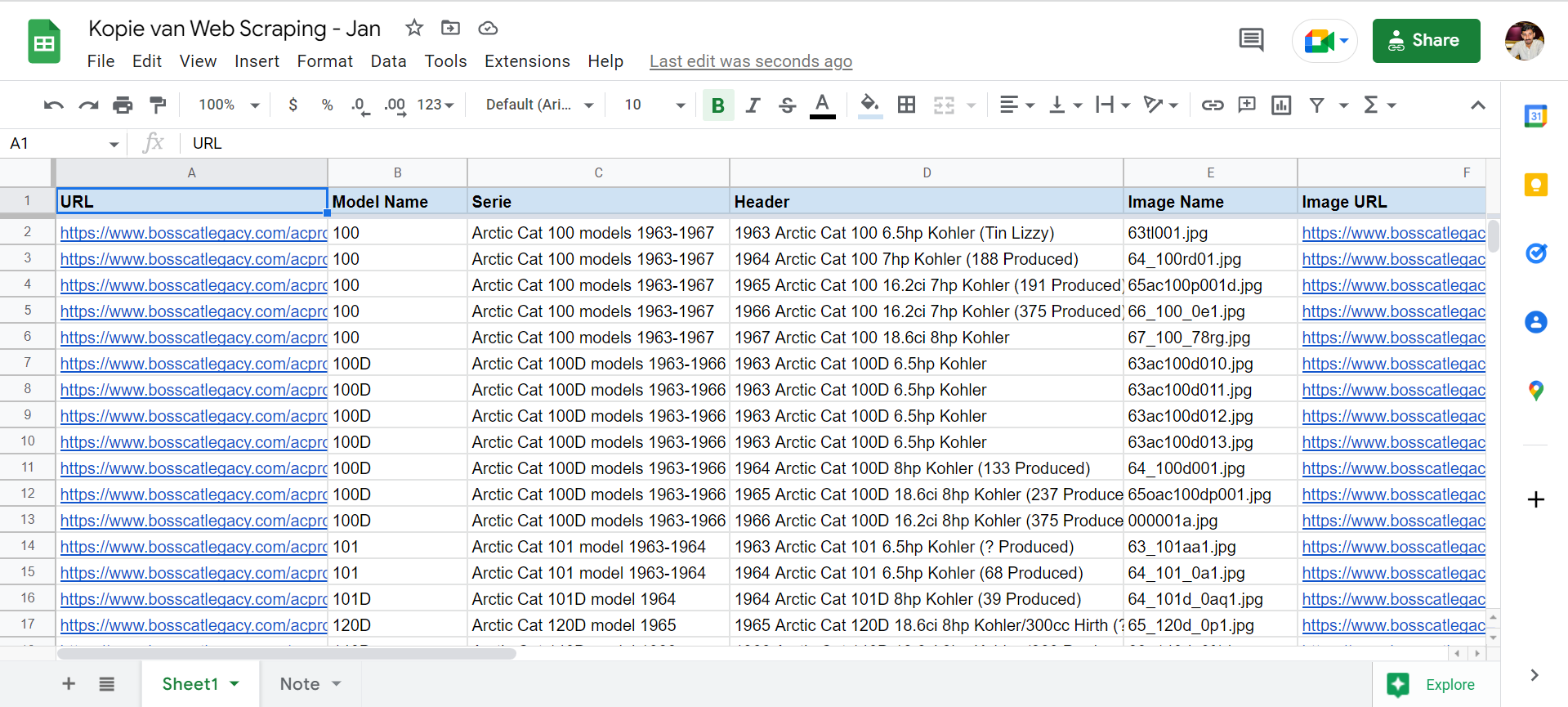Increase decimal places

pos(395,105)
